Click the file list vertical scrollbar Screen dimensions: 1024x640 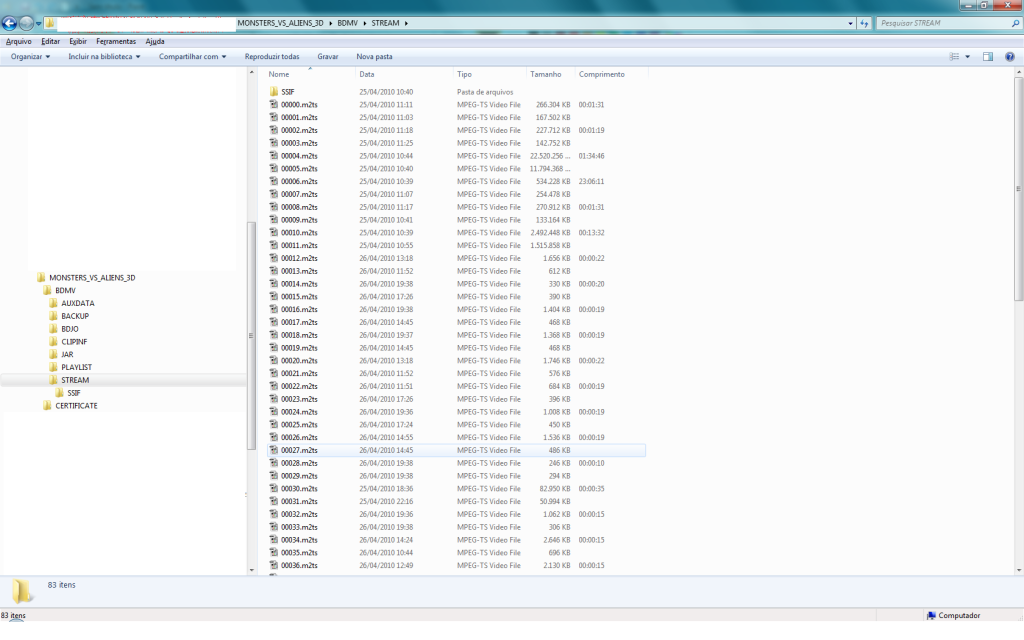coord(1018,189)
